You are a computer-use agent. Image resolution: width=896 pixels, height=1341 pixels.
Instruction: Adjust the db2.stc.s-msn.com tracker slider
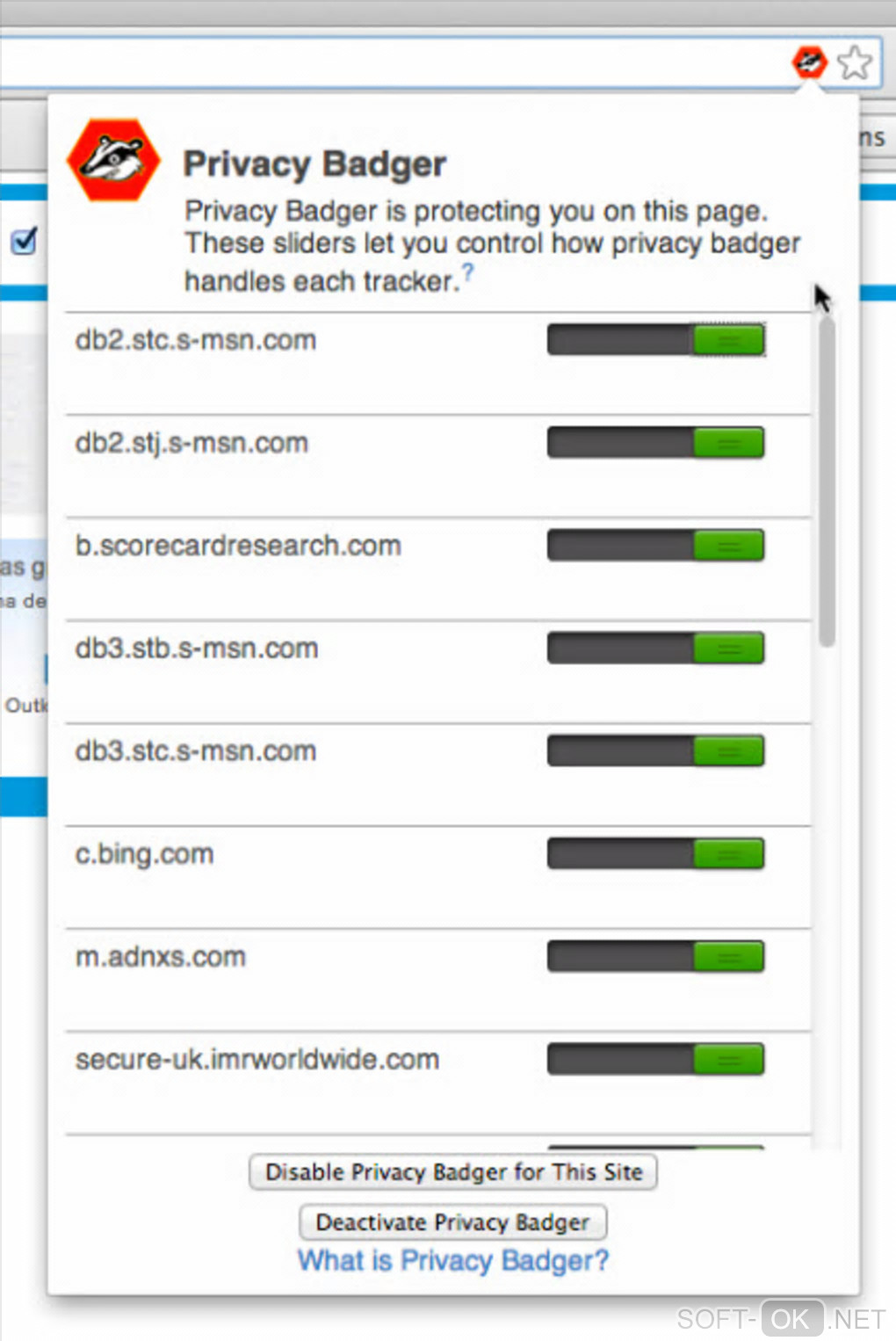(x=728, y=340)
